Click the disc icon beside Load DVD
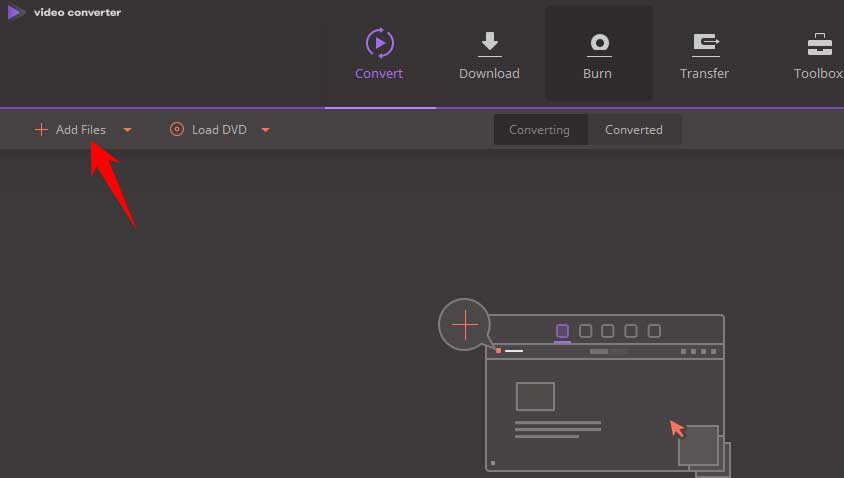The image size is (844, 478). click(177, 129)
